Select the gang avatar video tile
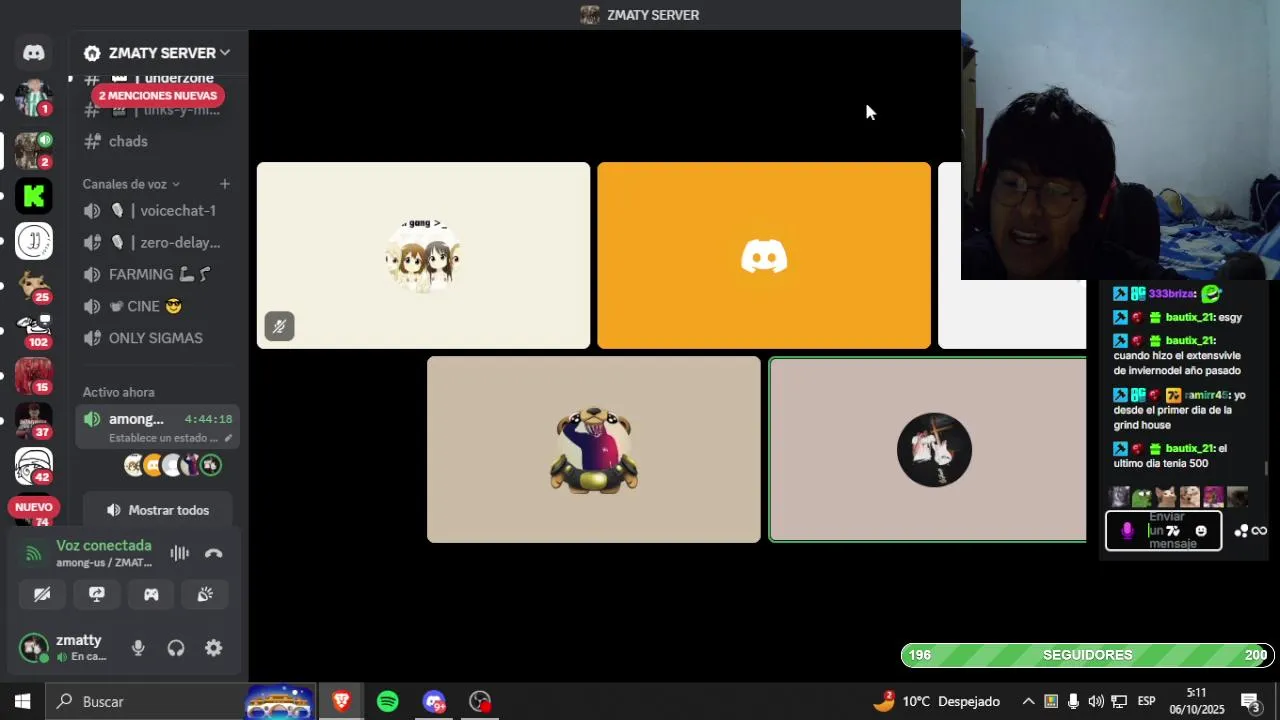 point(423,255)
